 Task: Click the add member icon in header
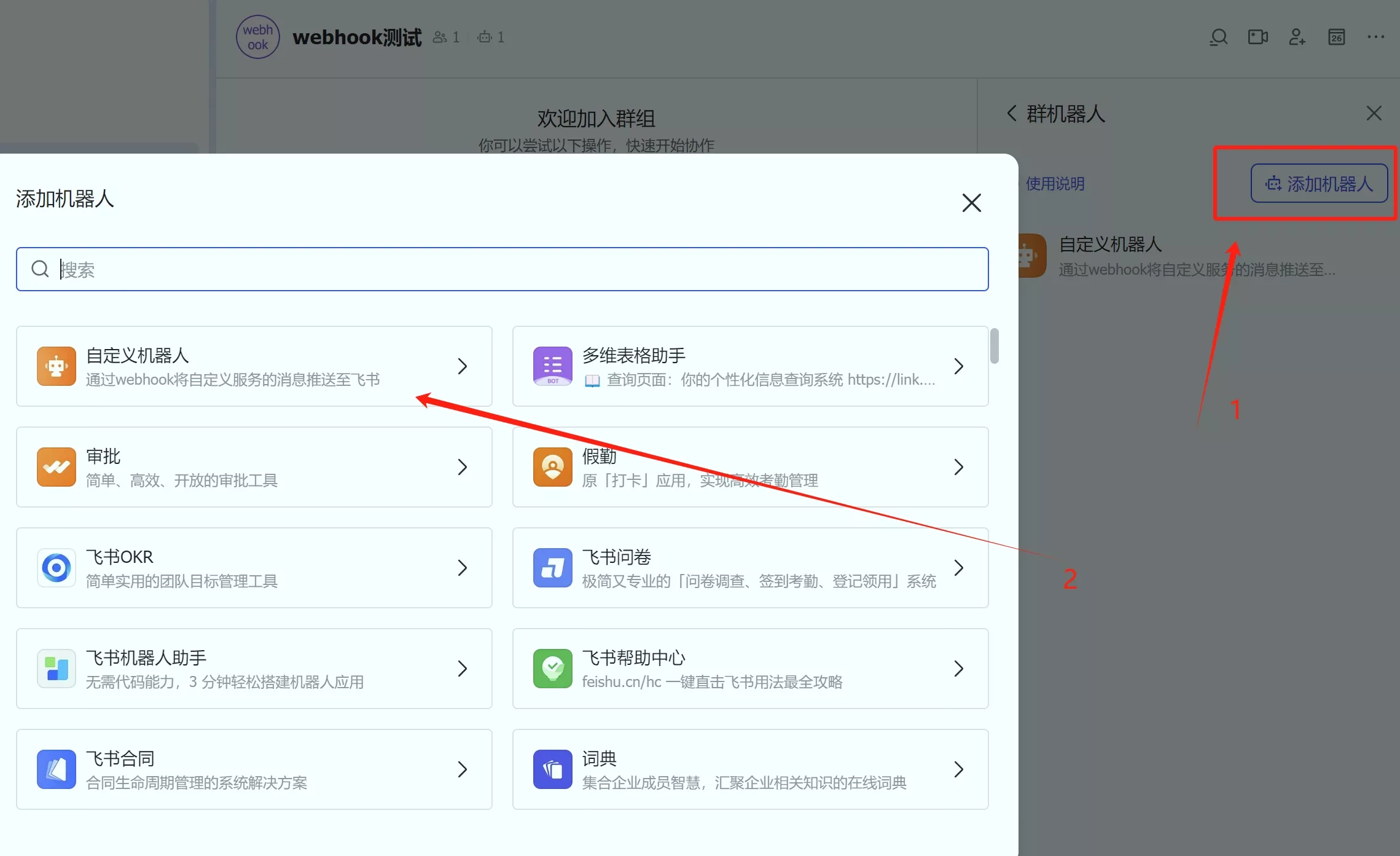pos(1297,37)
